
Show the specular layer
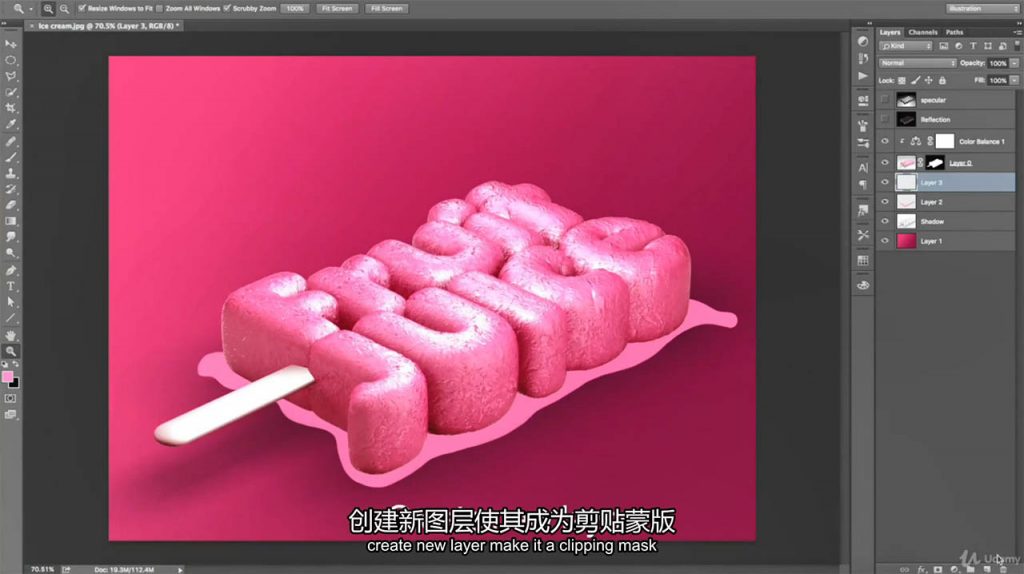(x=885, y=100)
